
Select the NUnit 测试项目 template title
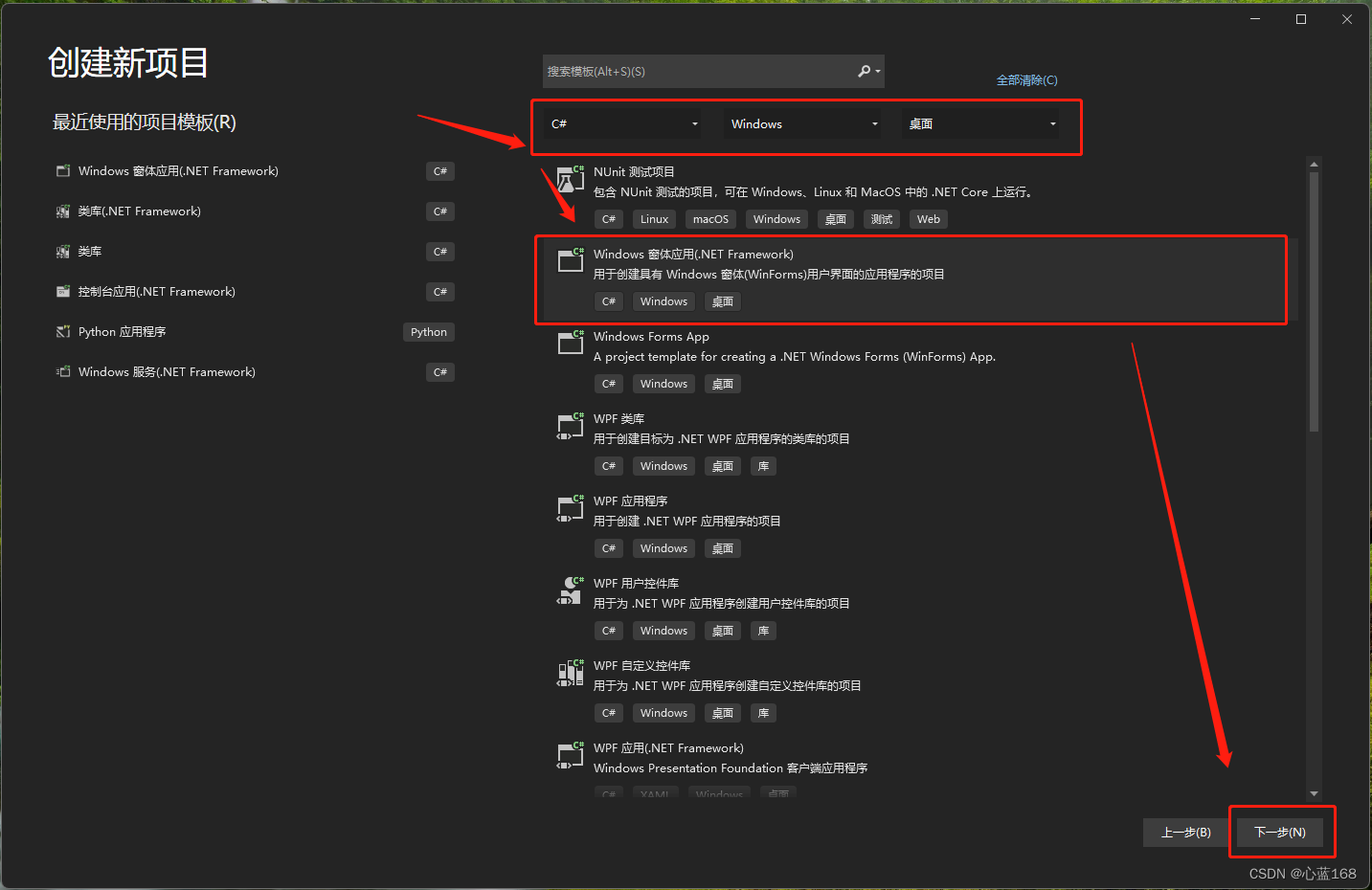click(634, 172)
